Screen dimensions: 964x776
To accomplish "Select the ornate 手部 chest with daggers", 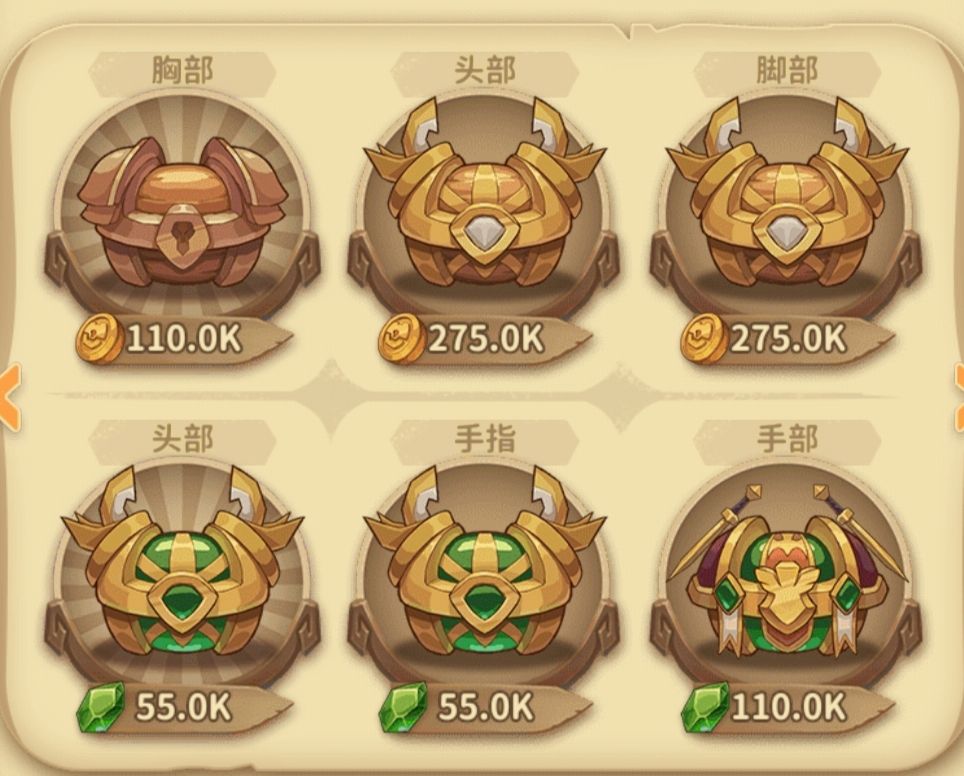I will coord(786,569).
